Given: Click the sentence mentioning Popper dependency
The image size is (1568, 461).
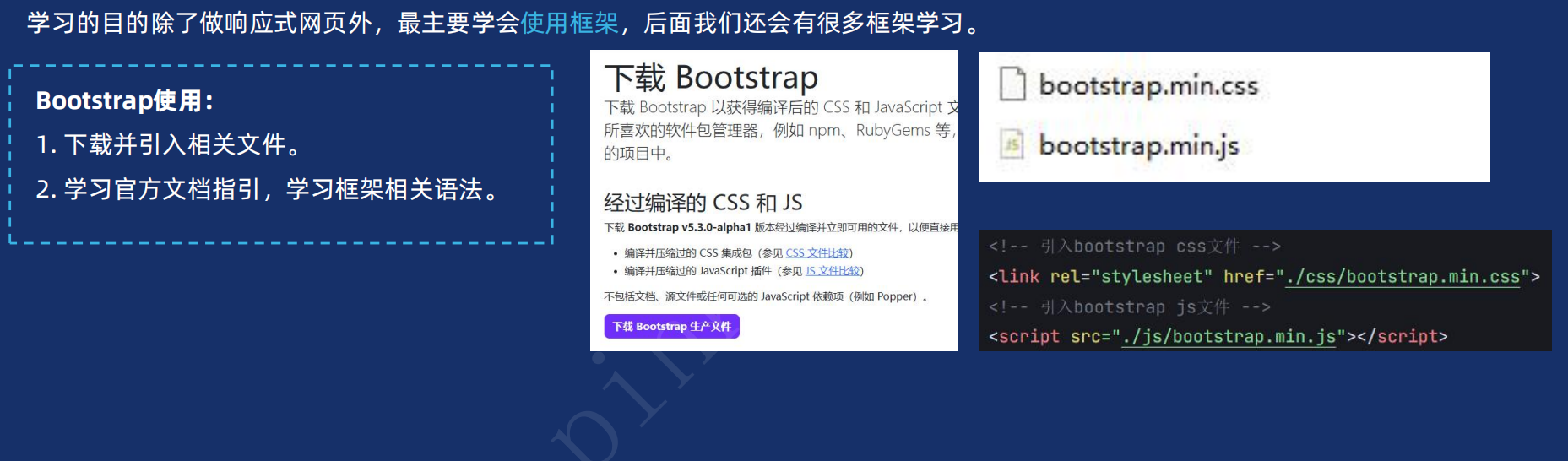Looking at the screenshot, I should click(767, 296).
